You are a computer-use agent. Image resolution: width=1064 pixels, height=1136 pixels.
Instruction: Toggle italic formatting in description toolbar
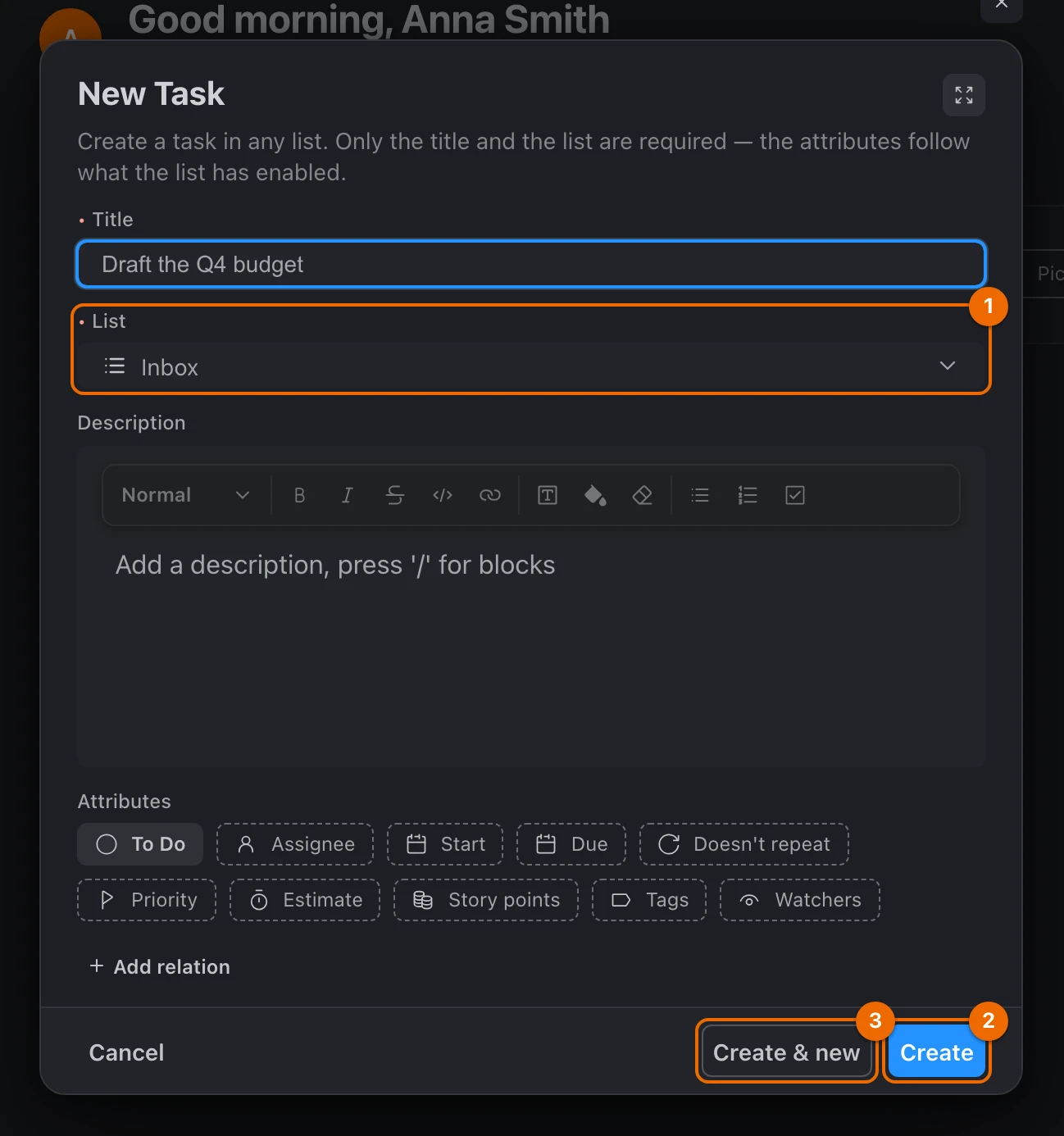(347, 495)
